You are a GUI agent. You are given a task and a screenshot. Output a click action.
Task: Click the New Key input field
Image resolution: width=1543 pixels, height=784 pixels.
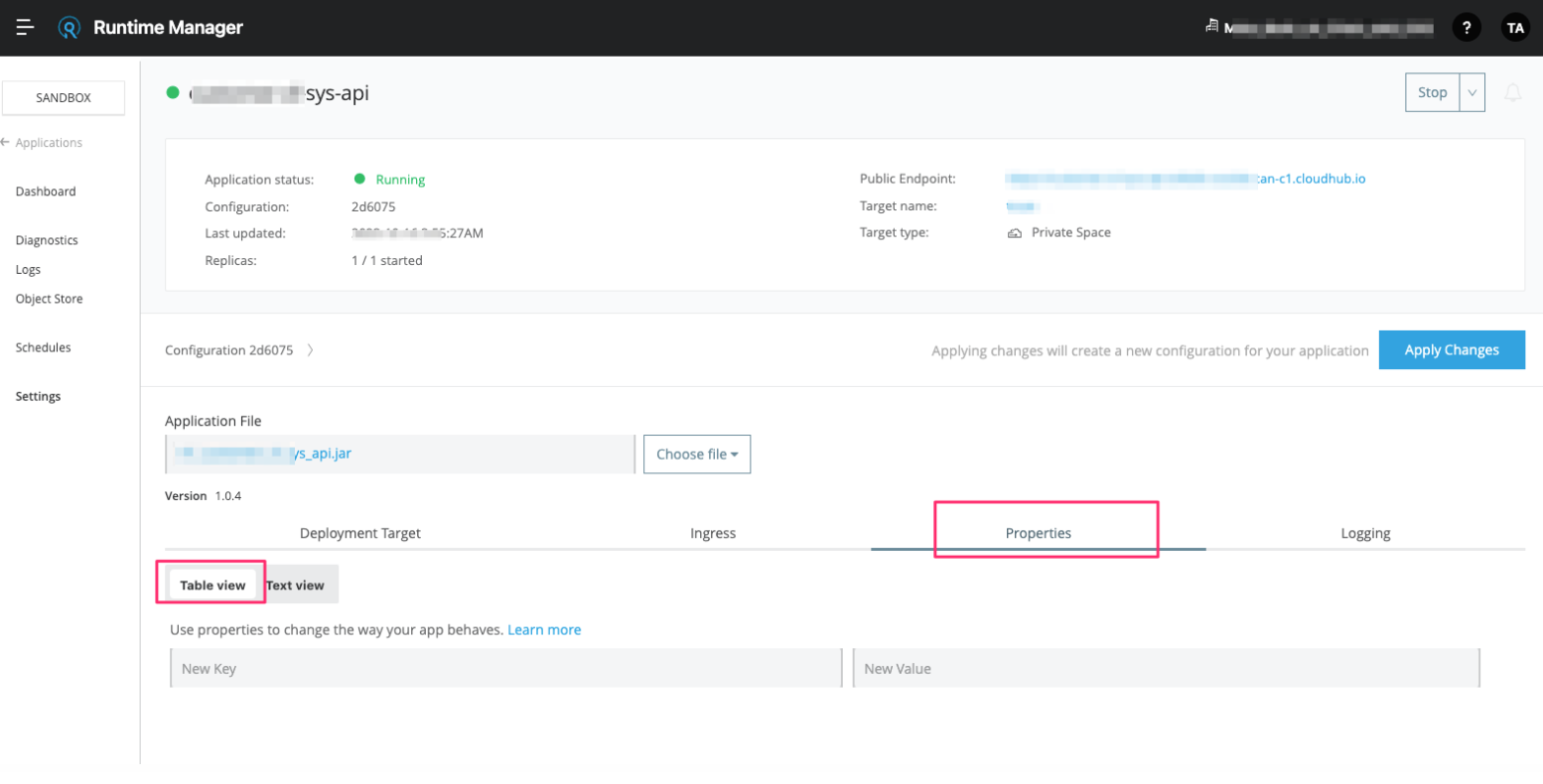point(506,668)
